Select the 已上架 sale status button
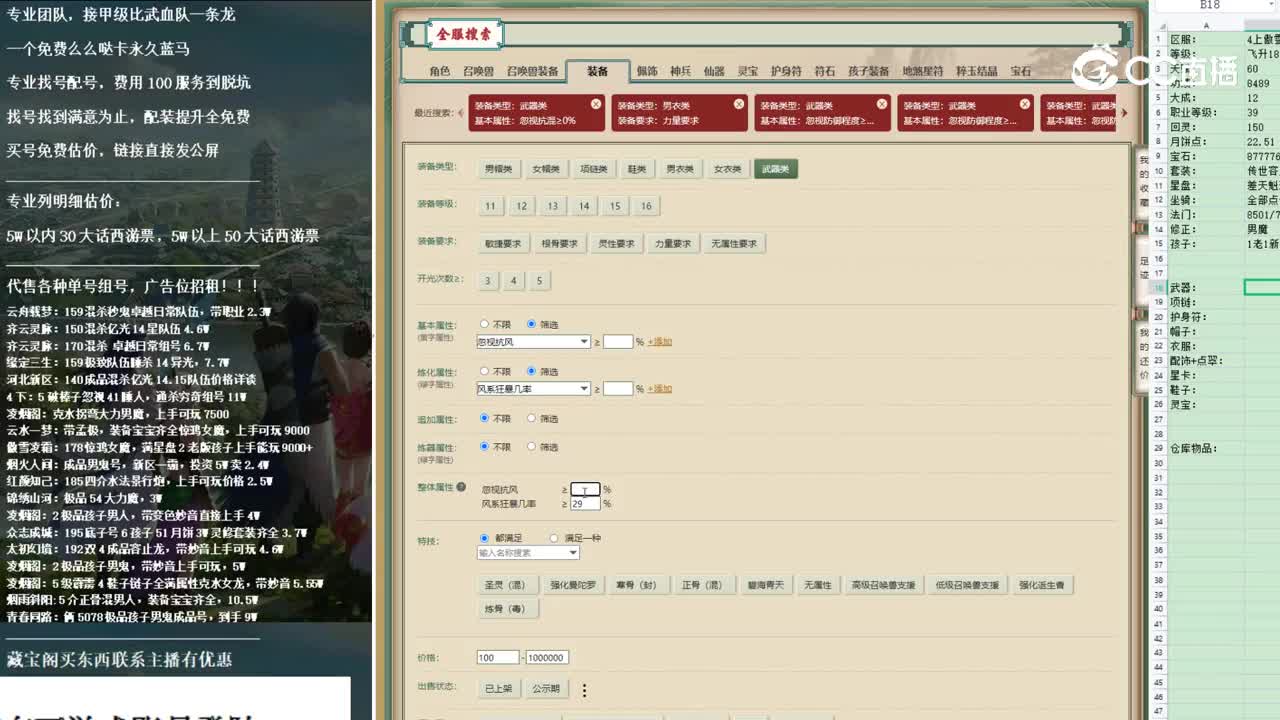 [x=500, y=688]
